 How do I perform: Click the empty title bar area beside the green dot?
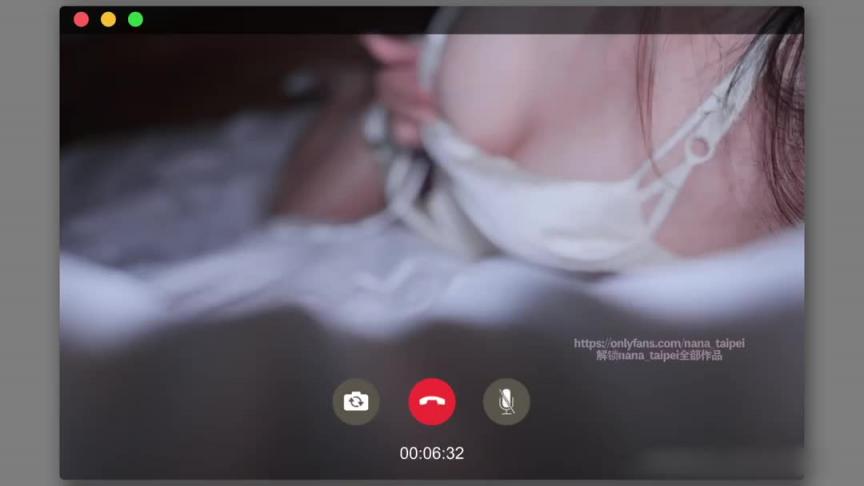[x=276, y=20]
